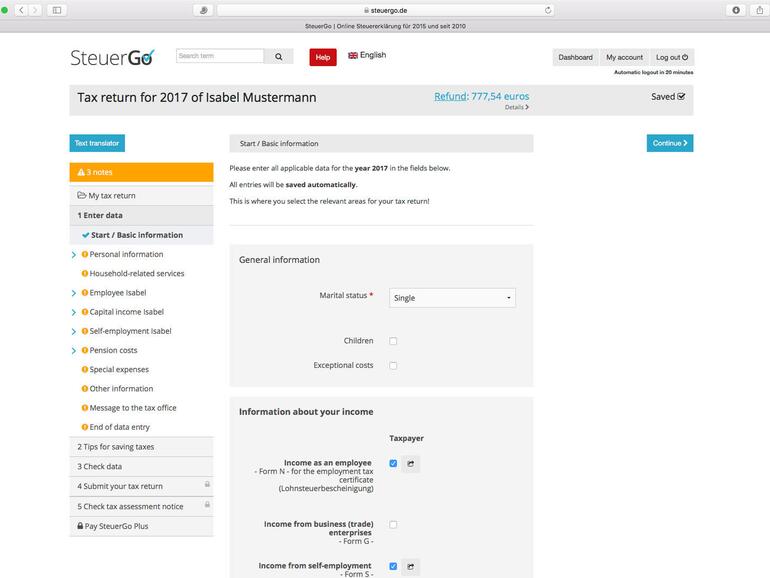
Task: Open Pay SteuerGo Plus item
Action: pos(141,526)
